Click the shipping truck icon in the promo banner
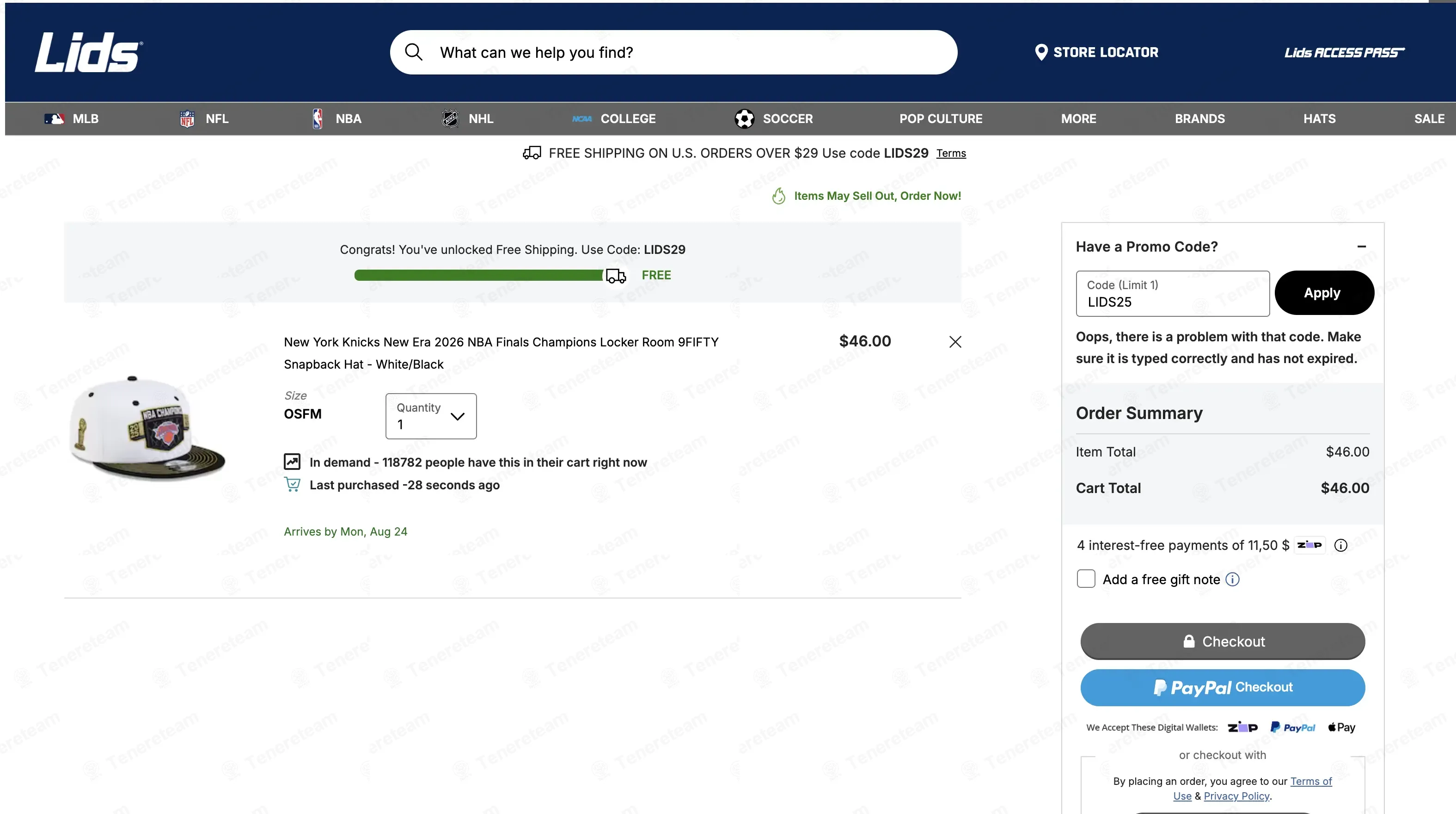 point(532,153)
